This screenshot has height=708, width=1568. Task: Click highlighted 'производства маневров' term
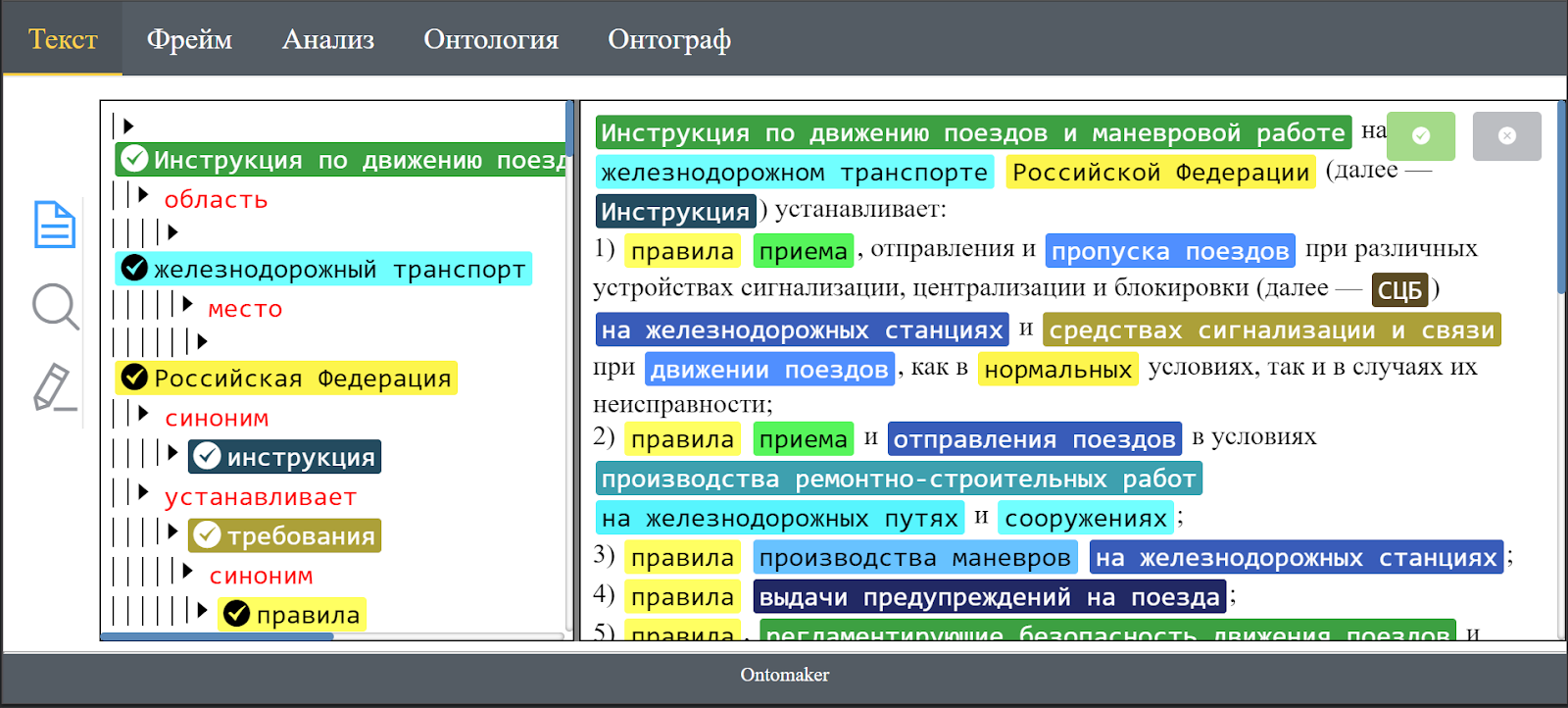pyautogui.click(x=915, y=558)
